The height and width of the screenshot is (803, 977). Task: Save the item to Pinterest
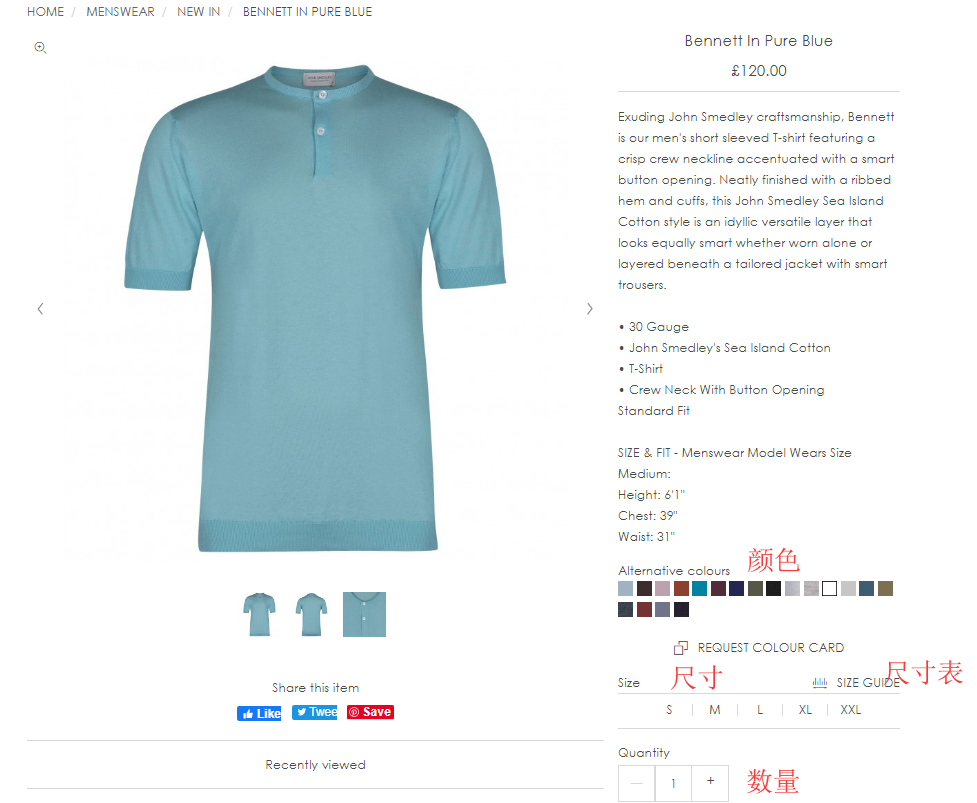(x=370, y=712)
